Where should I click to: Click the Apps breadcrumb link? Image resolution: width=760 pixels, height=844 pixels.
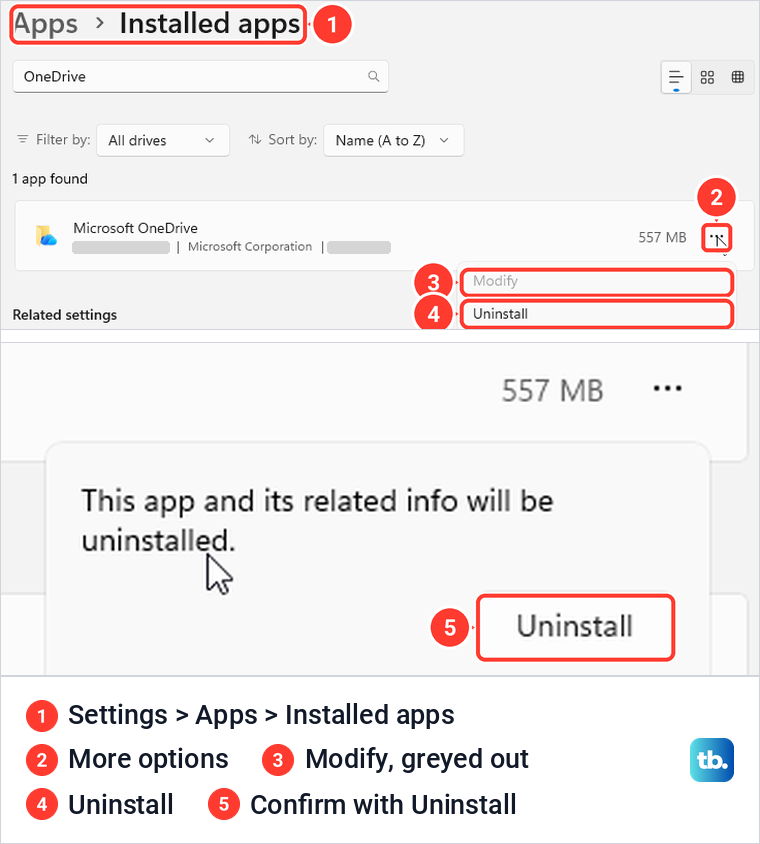click(x=46, y=24)
